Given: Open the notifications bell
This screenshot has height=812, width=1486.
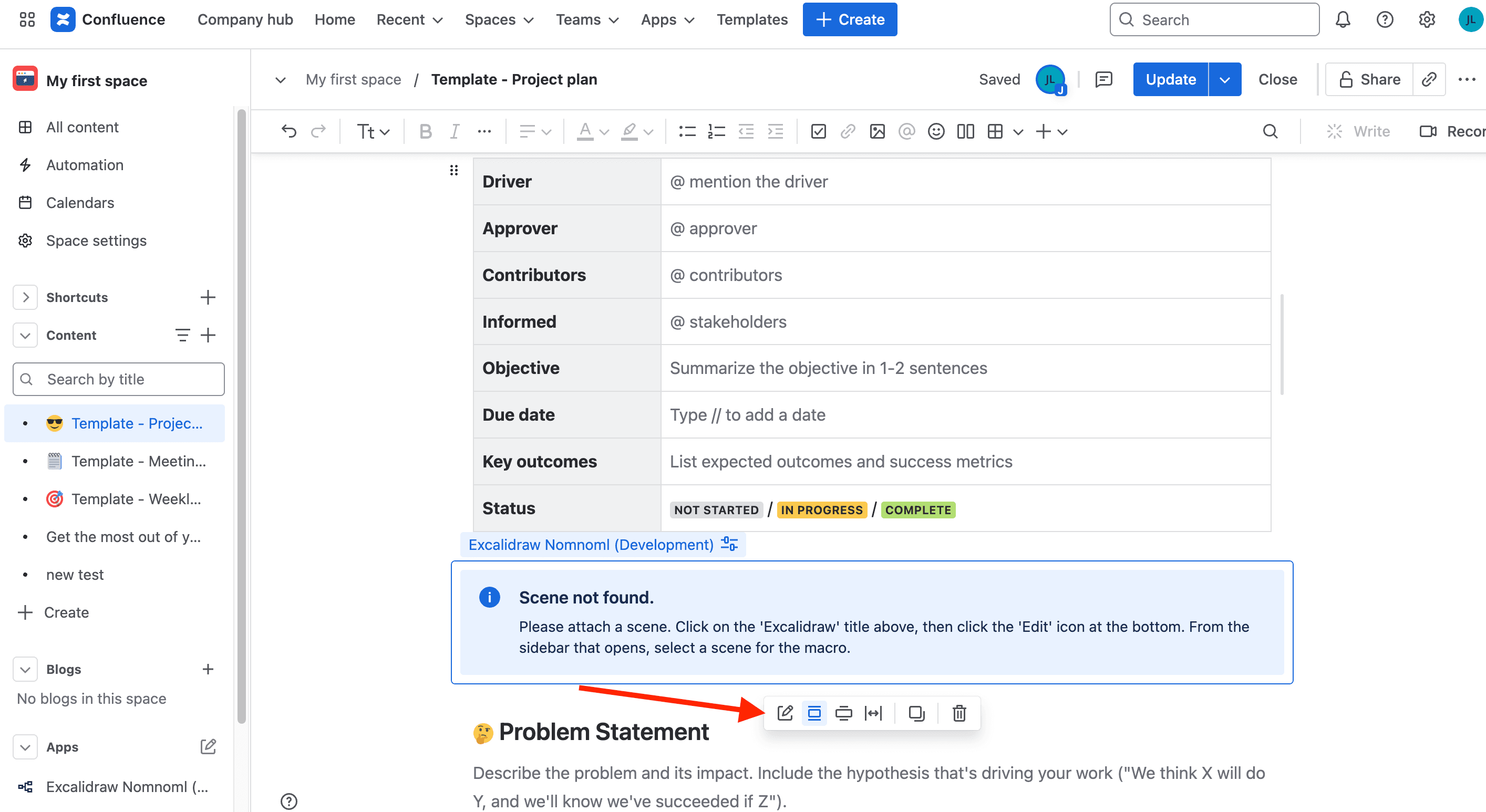Looking at the screenshot, I should pyautogui.click(x=1343, y=19).
